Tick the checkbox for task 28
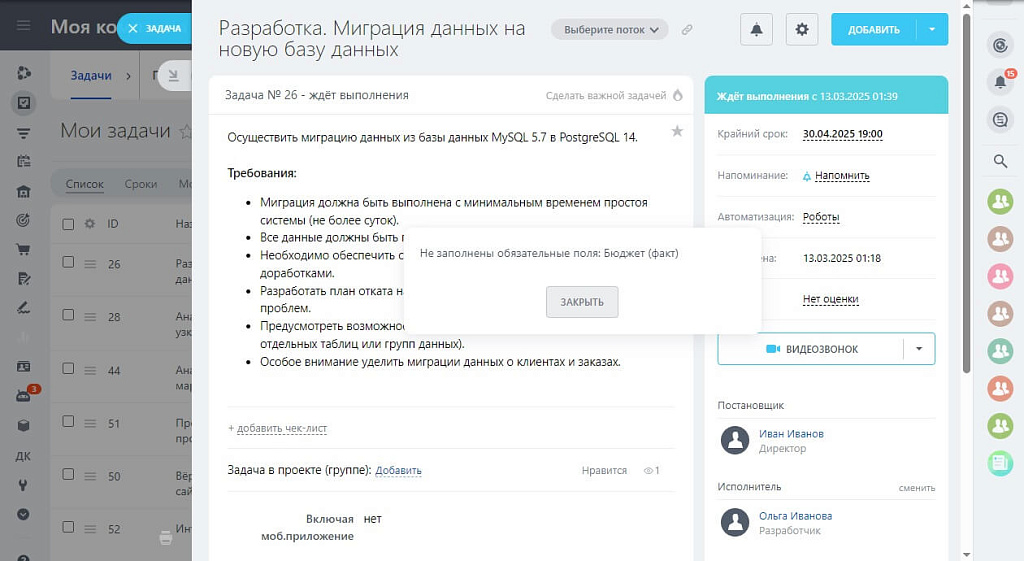Screen dimensions: 1024x561 68,316
